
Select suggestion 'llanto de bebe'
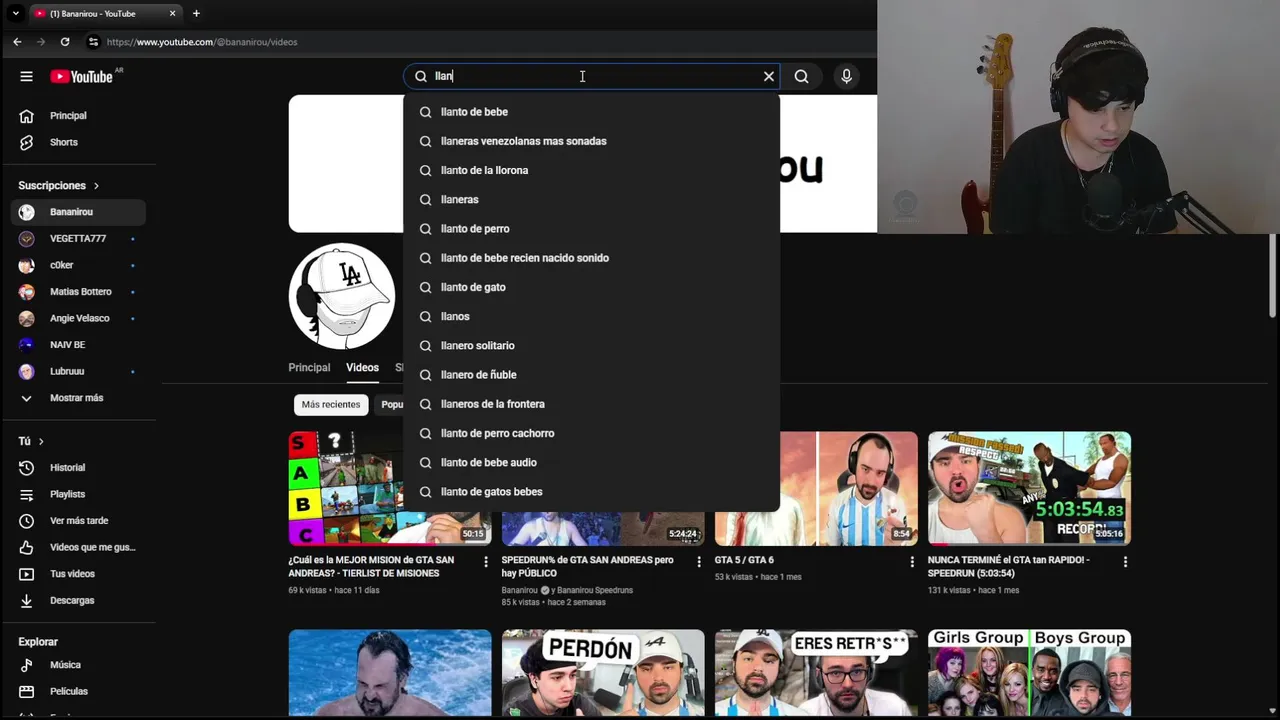tap(591, 112)
